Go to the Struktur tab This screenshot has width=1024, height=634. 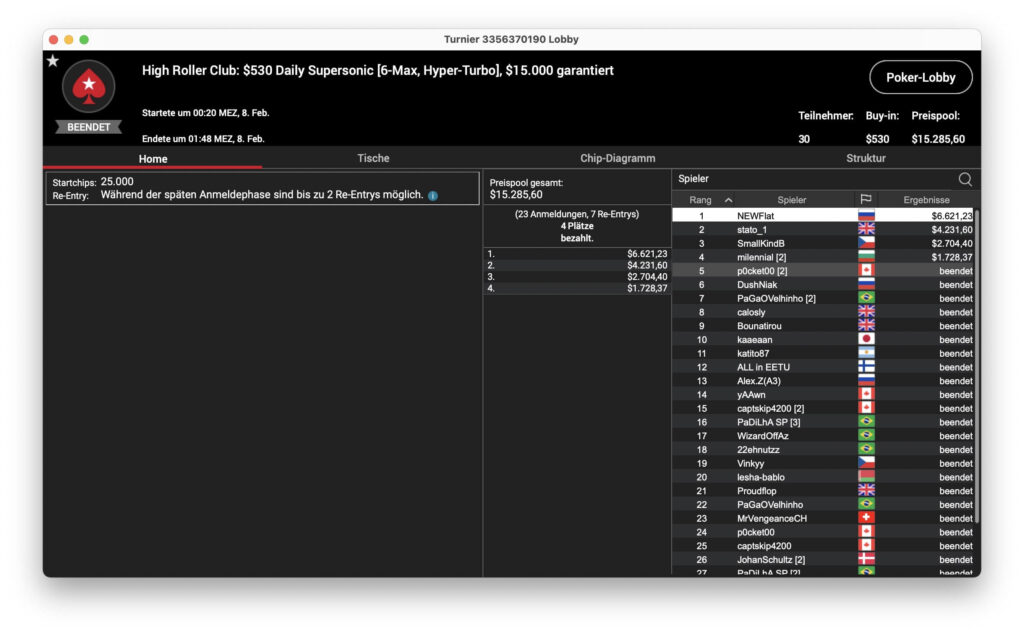[865, 158]
